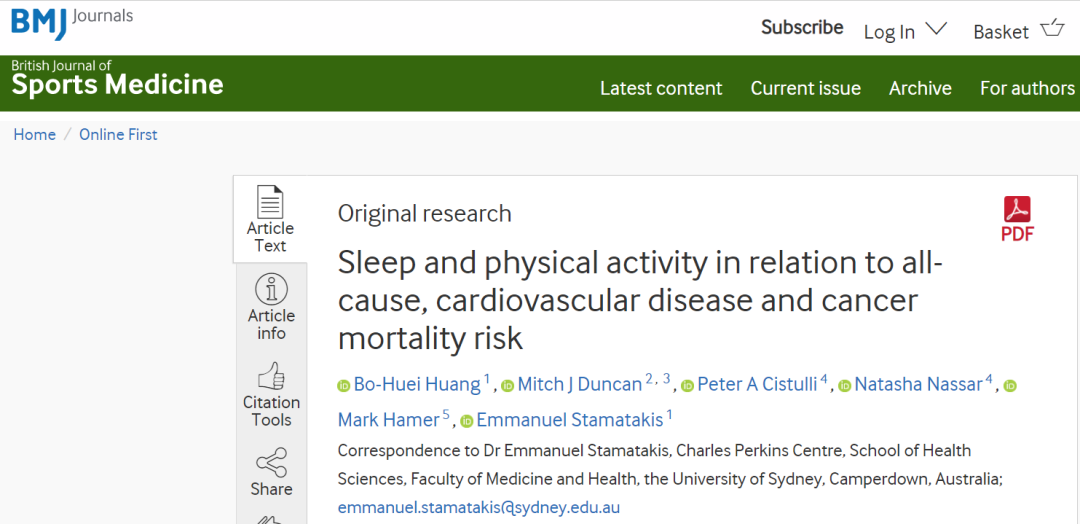This screenshot has width=1080, height=524.
Task: Navigate to Home breadcrumb link
Action: coord(35,134)
